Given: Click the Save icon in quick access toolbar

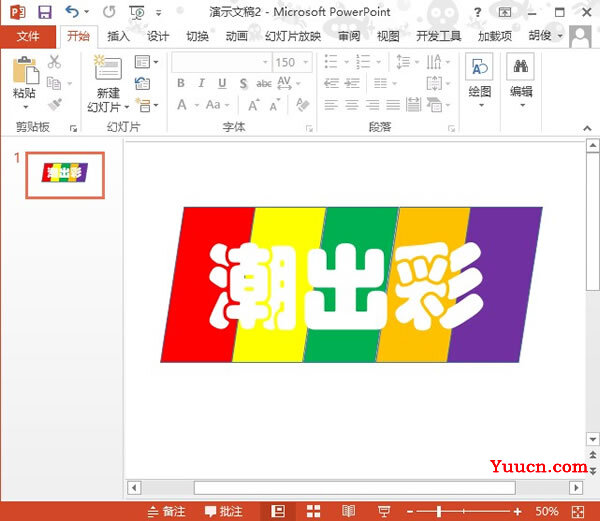Looking at the screenshot, I should pyautogui.click(x=45, y=12).
